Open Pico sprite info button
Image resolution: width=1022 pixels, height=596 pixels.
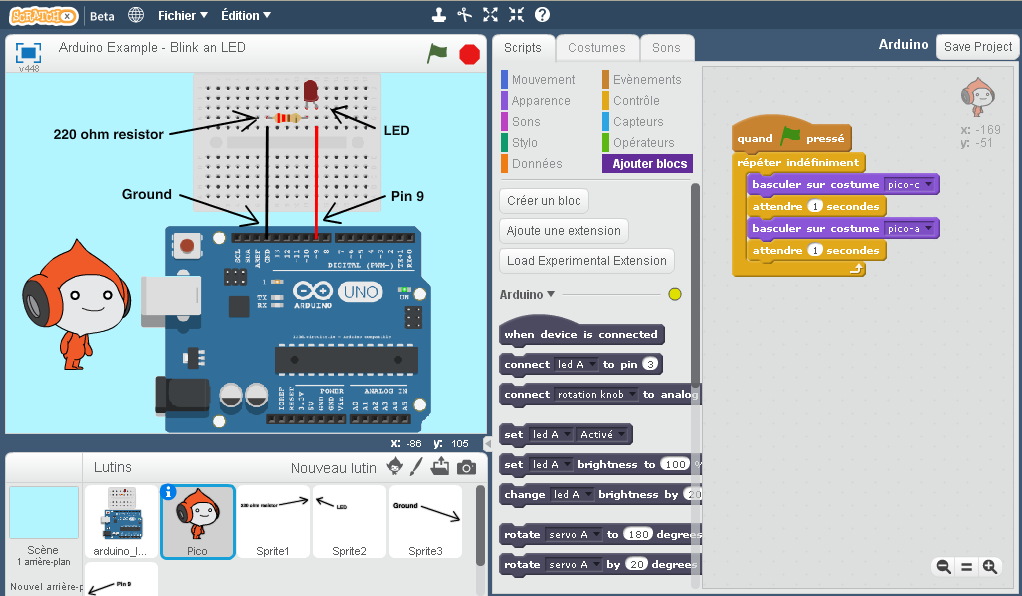[x=168, y=492]
